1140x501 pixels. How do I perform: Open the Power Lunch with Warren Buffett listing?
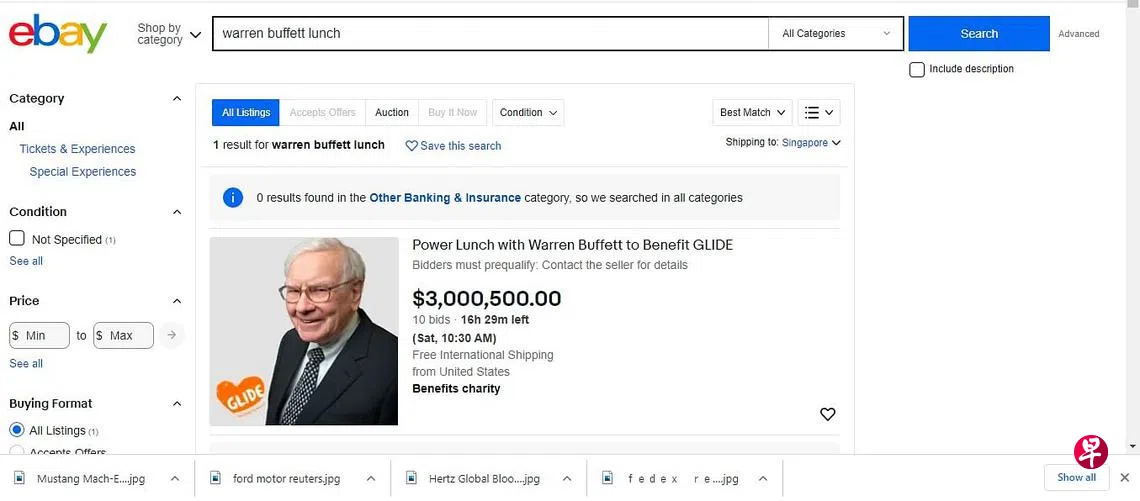[x=572, y=245]
